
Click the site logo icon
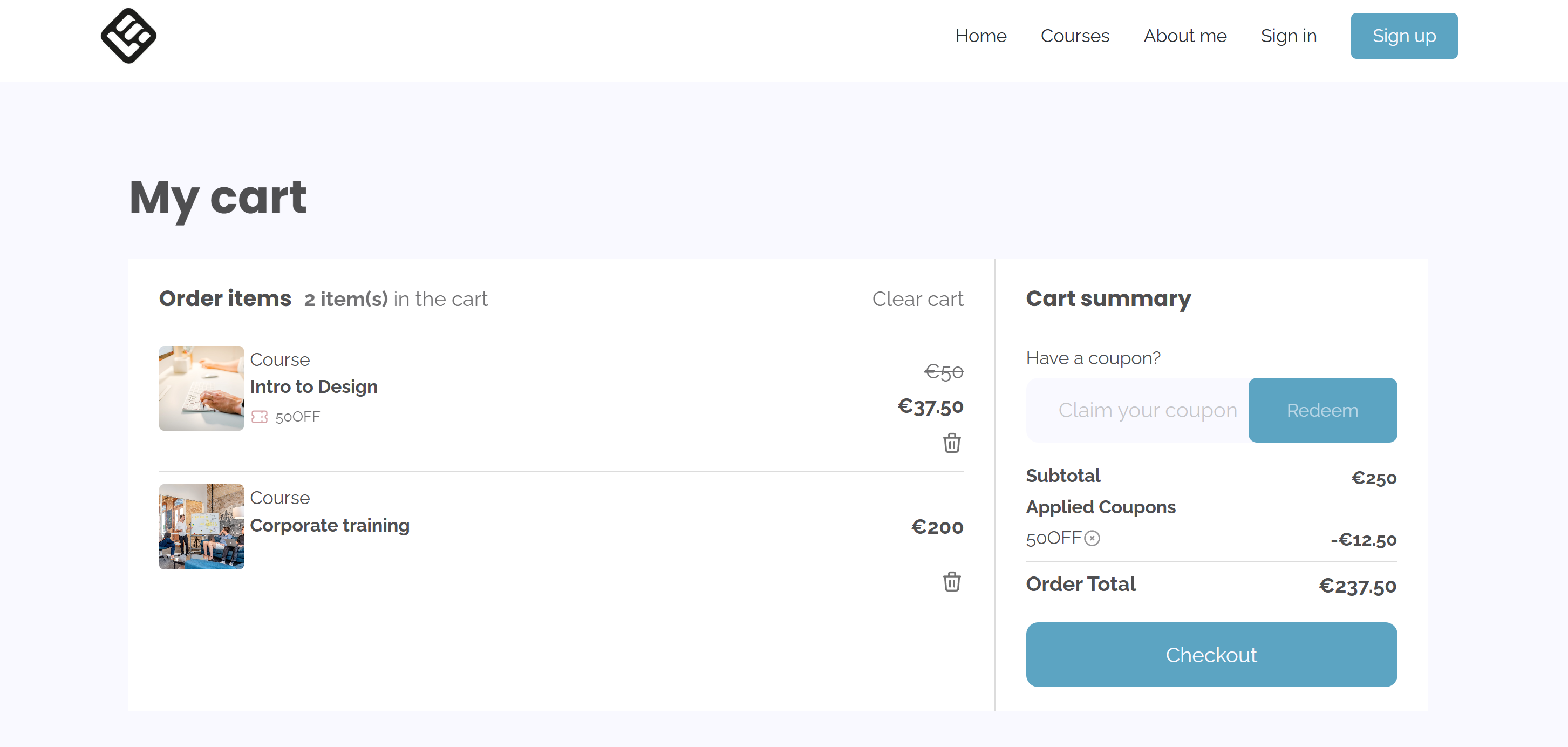pyautogui.click(x=128, y=36)
